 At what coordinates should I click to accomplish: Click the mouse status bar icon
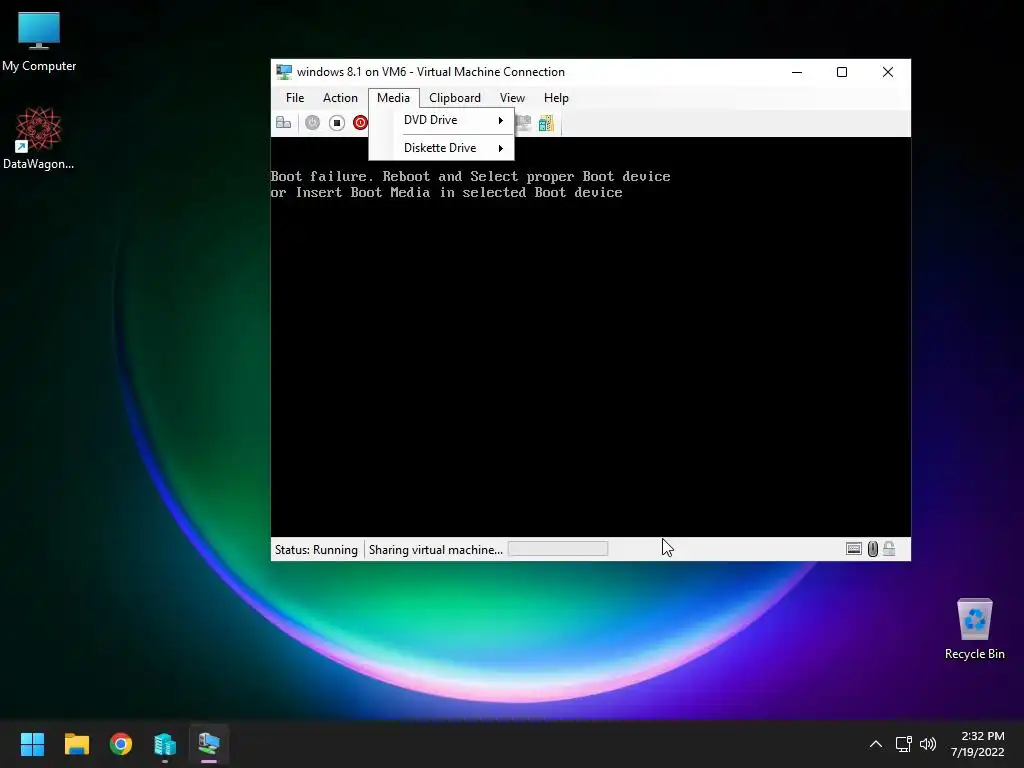click(872, 549)
